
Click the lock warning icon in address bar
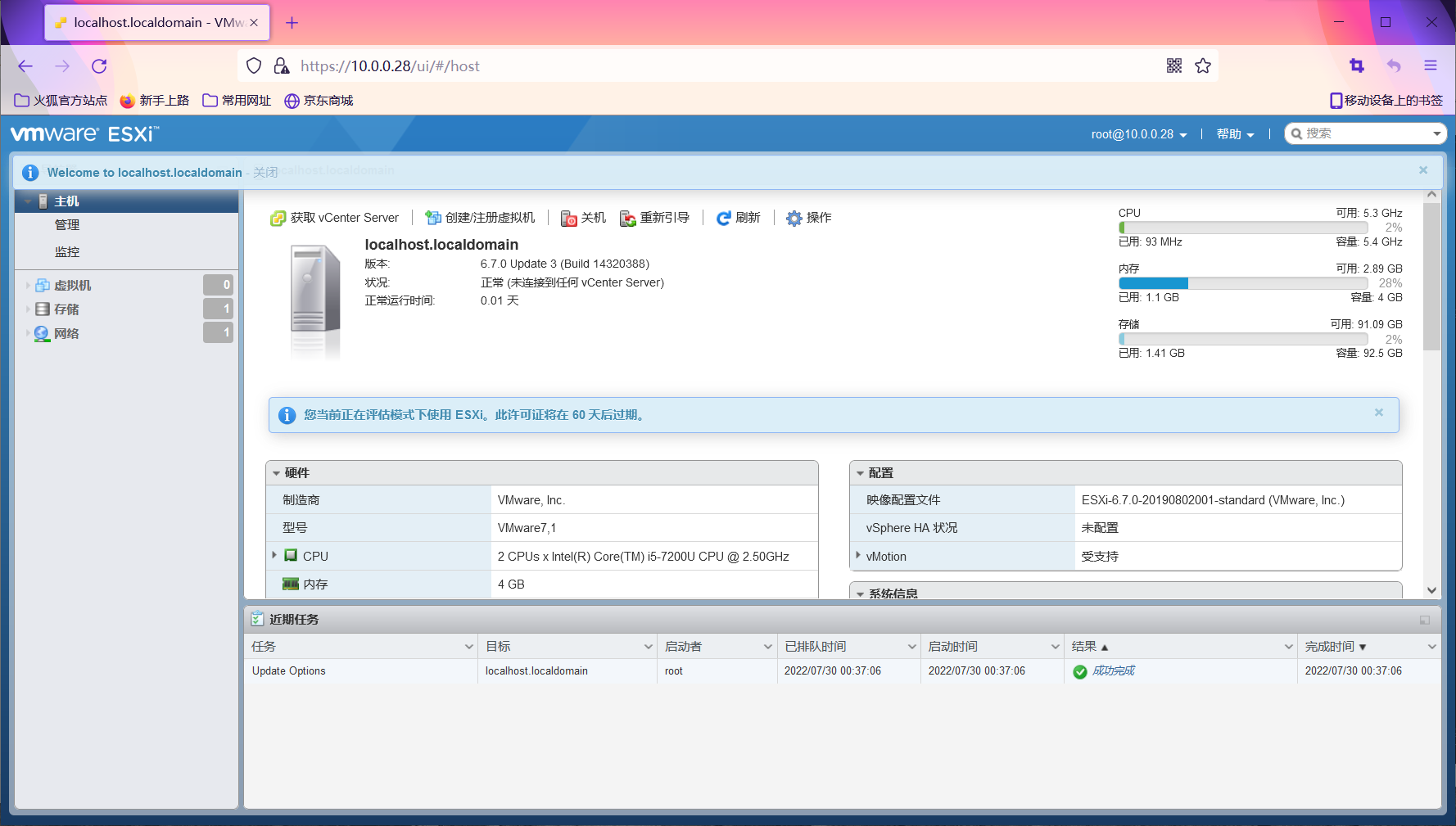click(x=281, y=65)
